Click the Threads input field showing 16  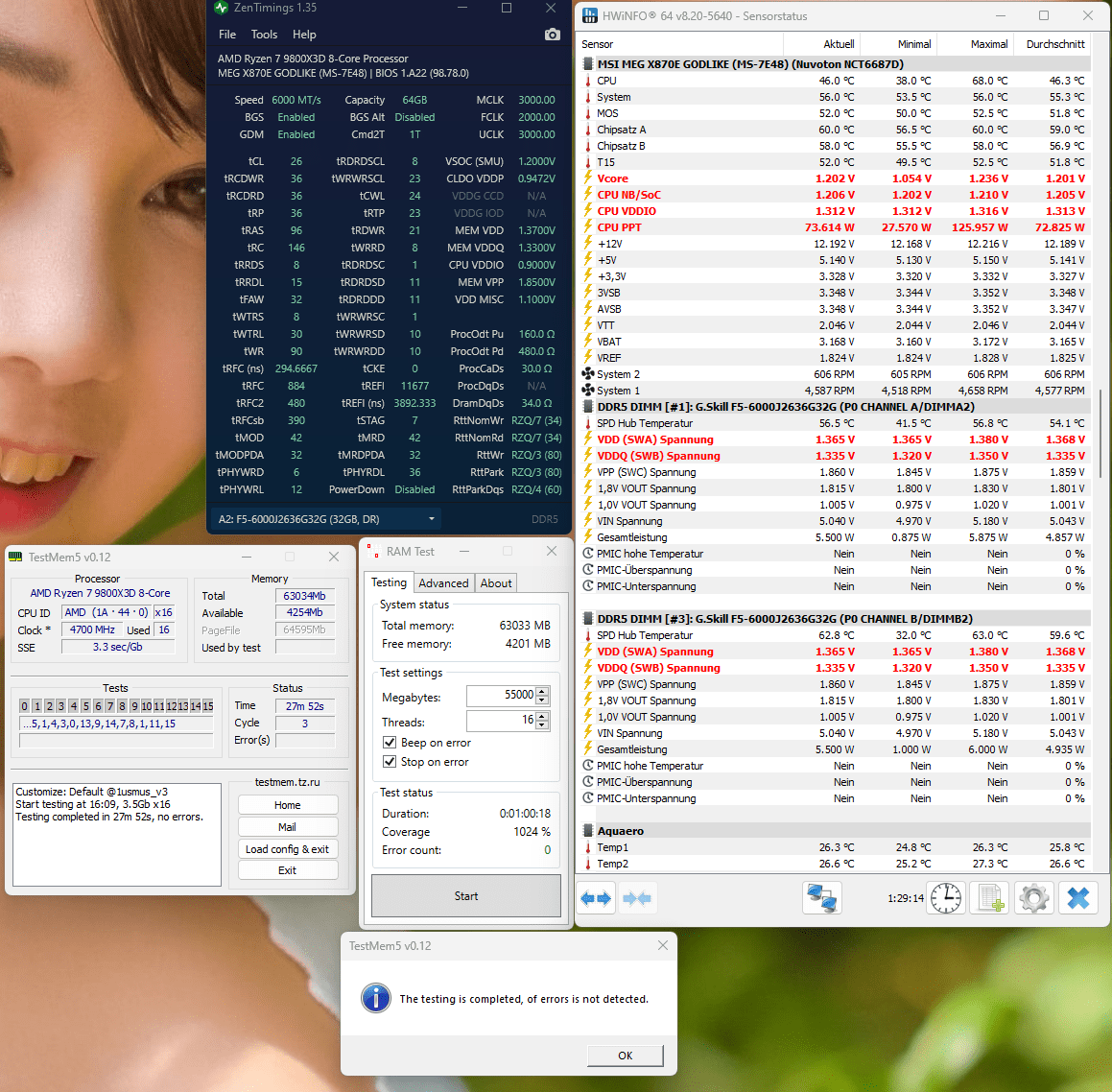501,721
